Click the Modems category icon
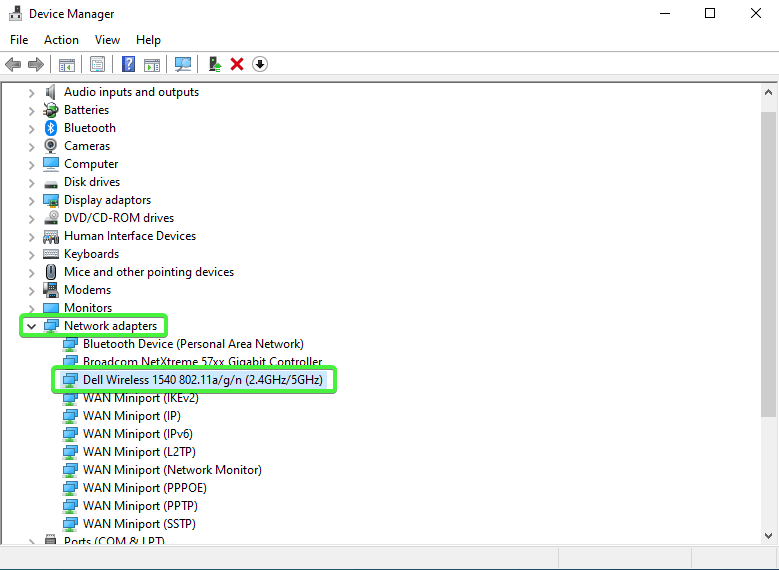The width and height of the screenshot is (779, 570). point(51,290)
